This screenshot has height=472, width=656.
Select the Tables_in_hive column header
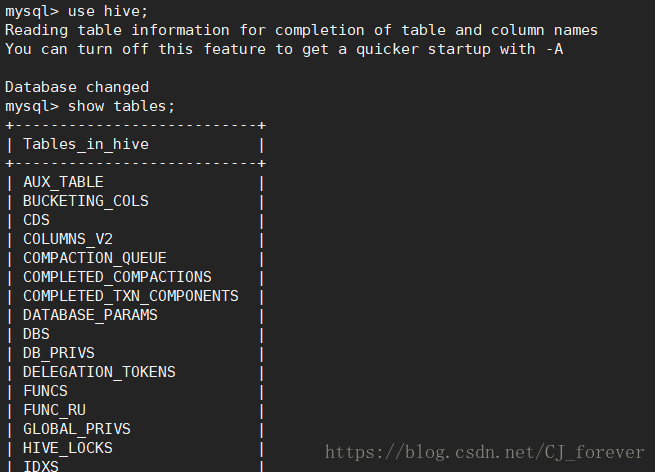click(86, 144)
